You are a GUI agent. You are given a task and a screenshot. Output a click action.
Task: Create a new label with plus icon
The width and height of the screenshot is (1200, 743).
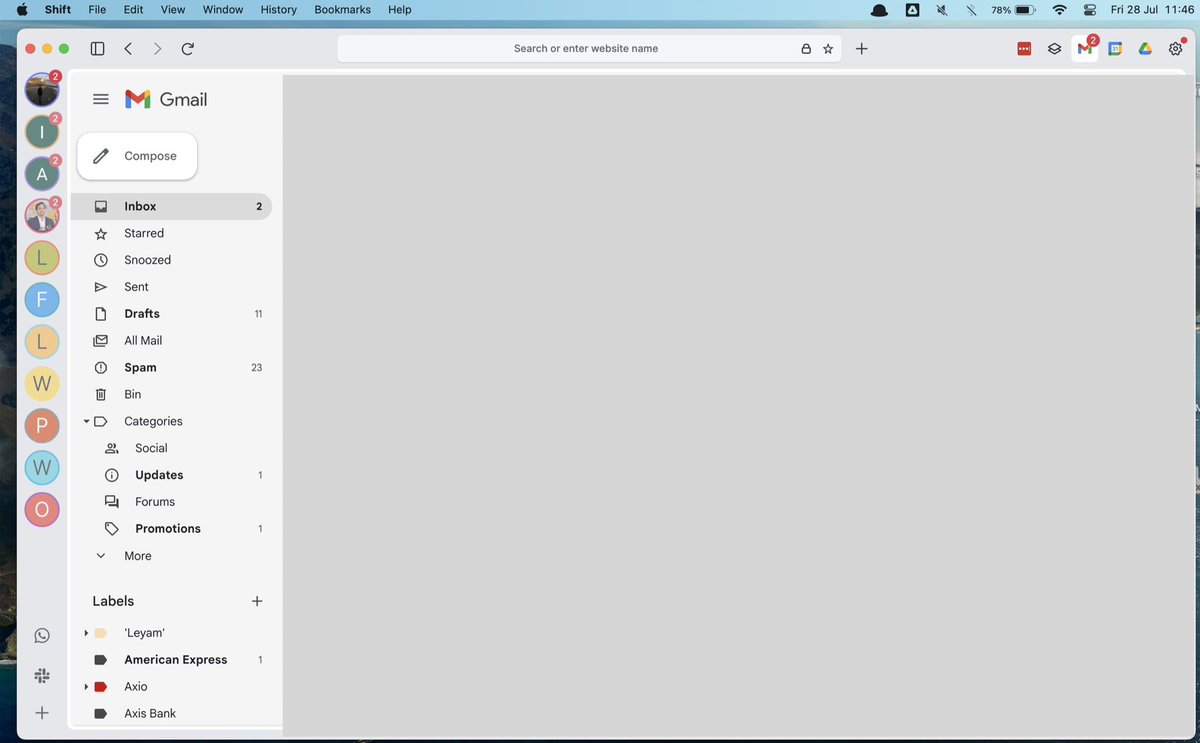tap(257, 601)
